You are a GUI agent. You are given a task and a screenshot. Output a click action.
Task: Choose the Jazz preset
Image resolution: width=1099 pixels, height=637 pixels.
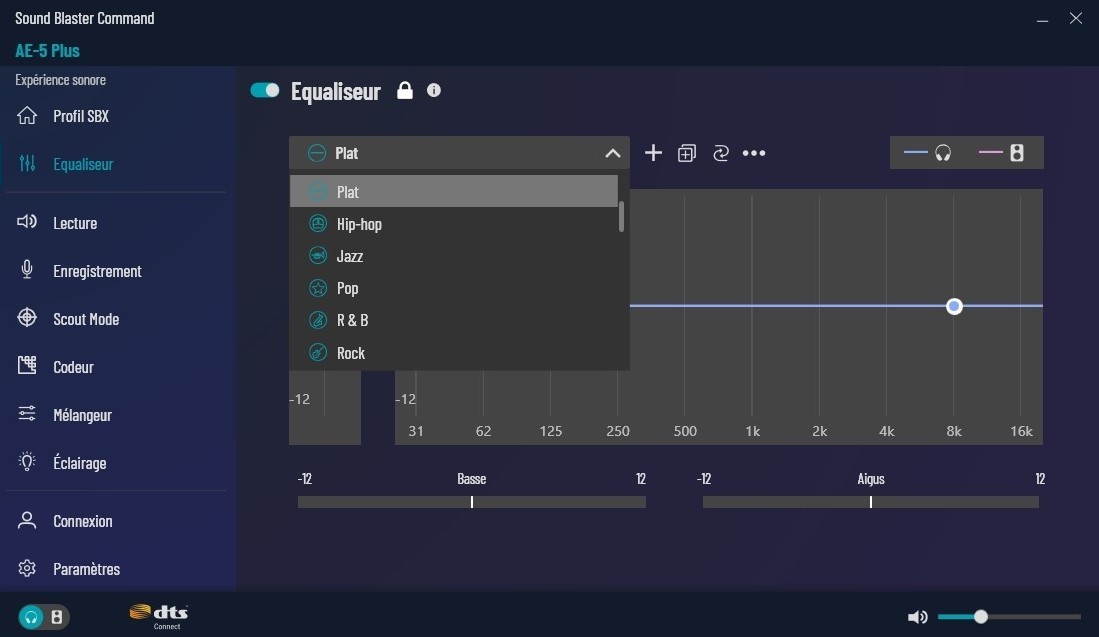(x=453, y=256)
